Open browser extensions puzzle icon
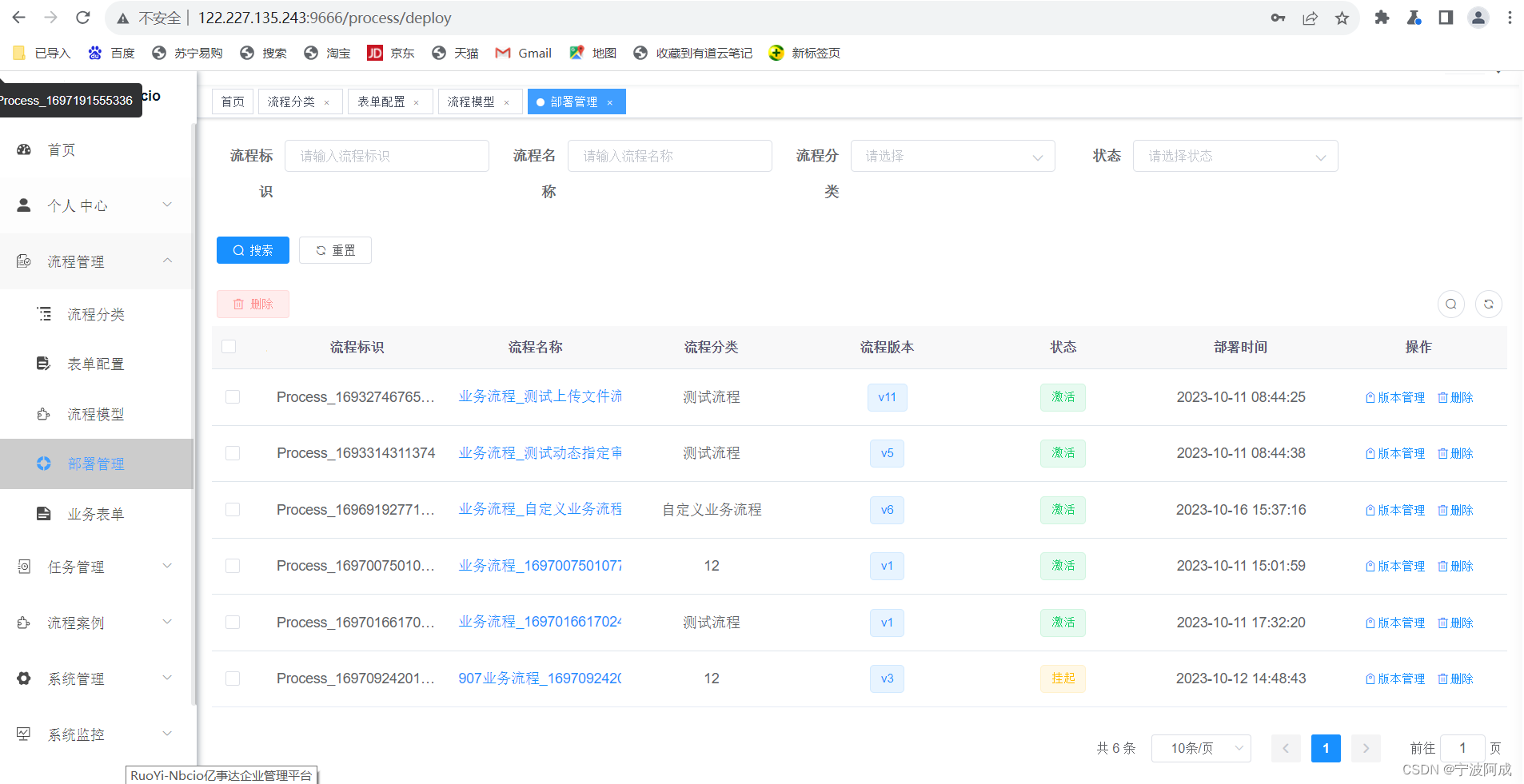 [1382, 18]
